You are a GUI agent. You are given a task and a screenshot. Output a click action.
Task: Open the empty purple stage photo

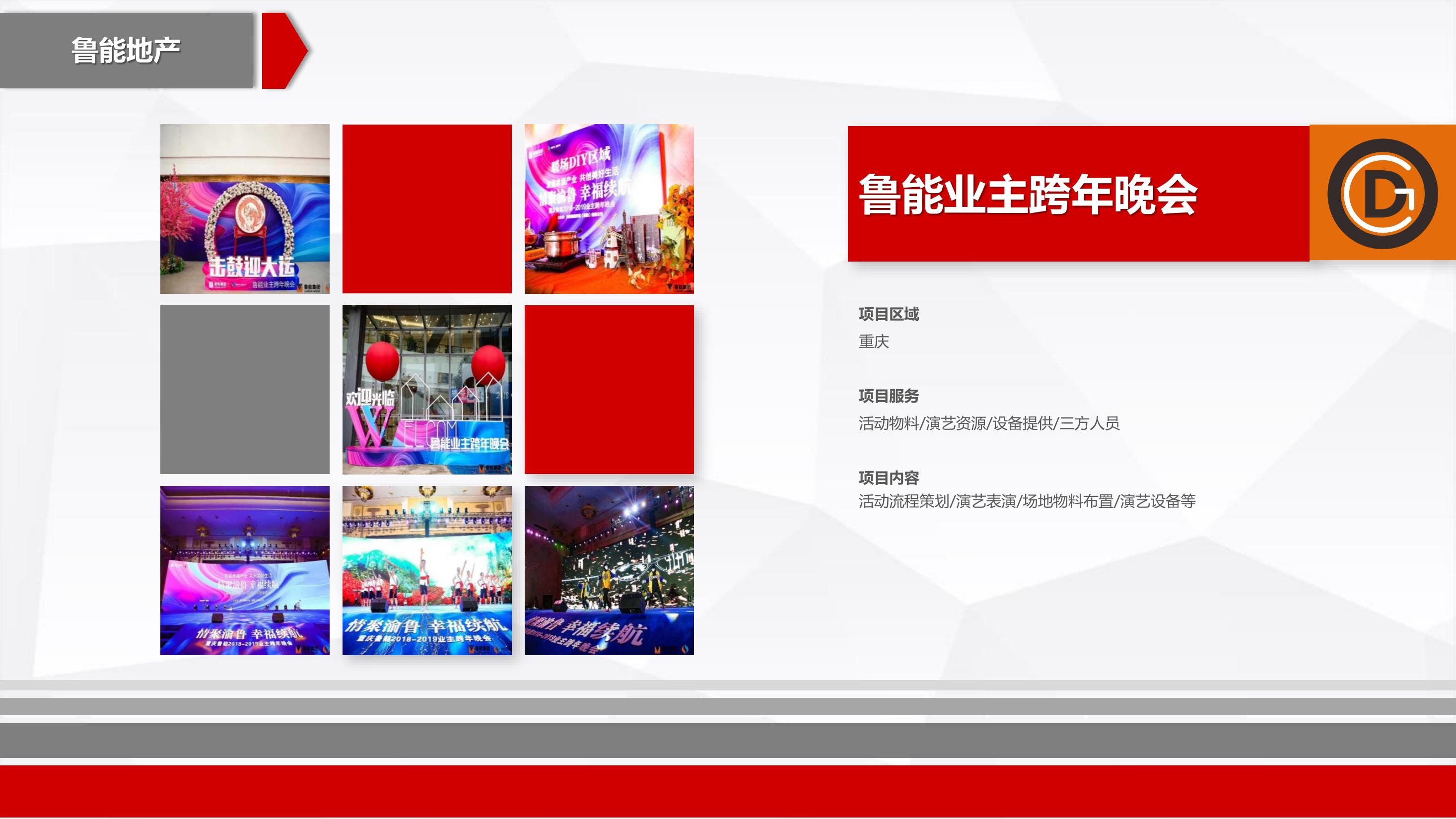[245, 570]
